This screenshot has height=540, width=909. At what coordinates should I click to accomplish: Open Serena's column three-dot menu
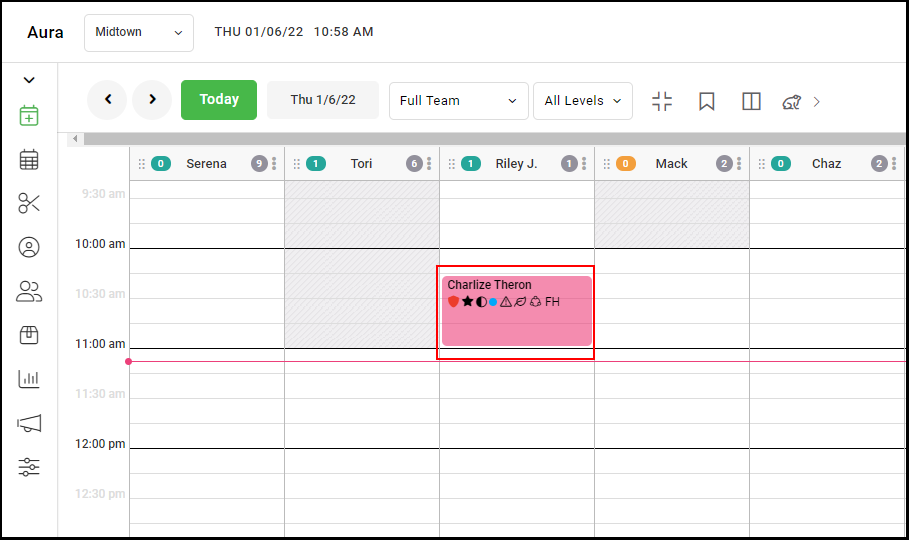coord(274,164)
